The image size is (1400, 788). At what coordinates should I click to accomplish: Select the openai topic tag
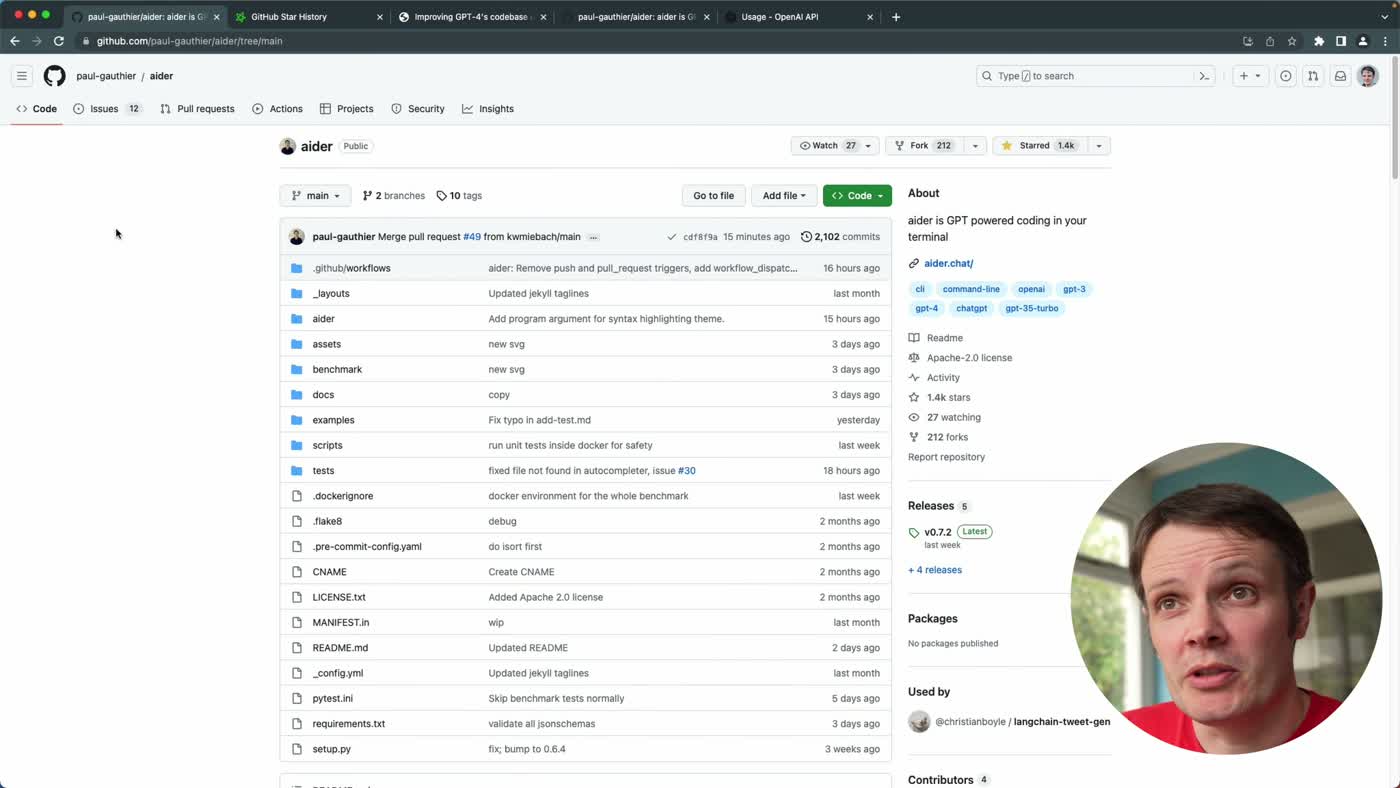click(x=1031, y=289)
